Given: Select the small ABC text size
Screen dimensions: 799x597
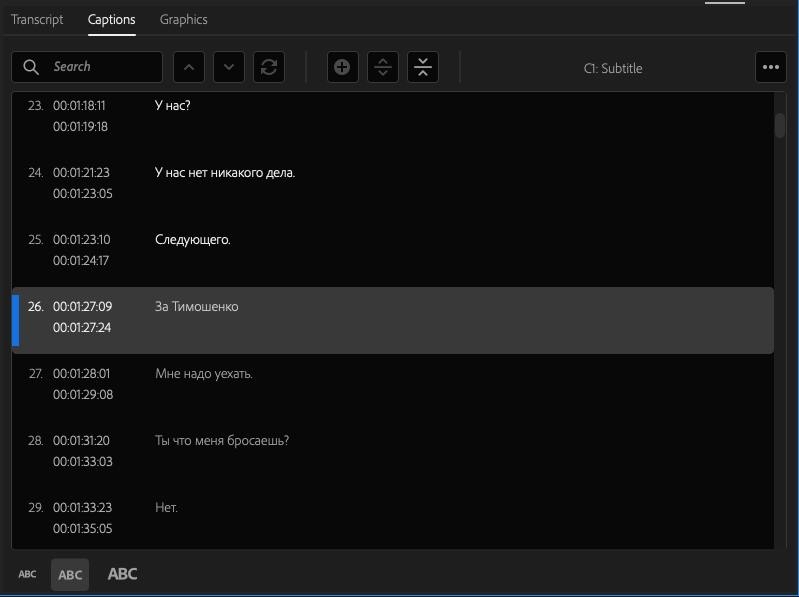Looking at the screenshot, I should 28,574.
